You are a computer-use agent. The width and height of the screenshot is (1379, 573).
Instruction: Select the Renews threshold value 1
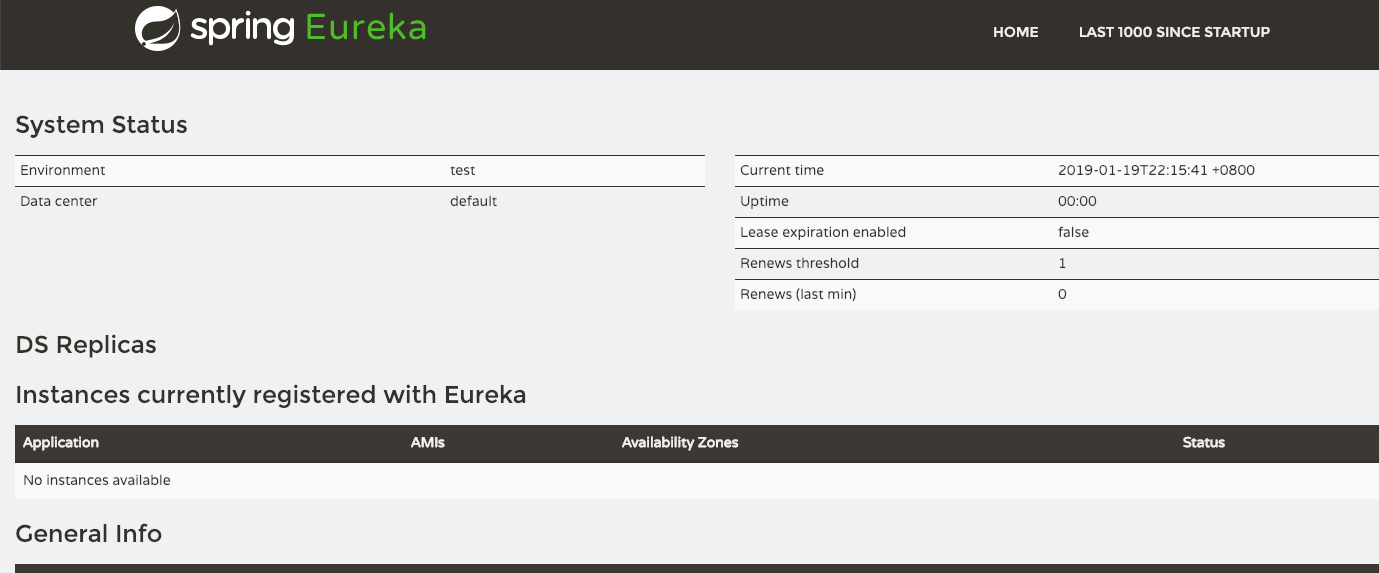pos(1062,263)
